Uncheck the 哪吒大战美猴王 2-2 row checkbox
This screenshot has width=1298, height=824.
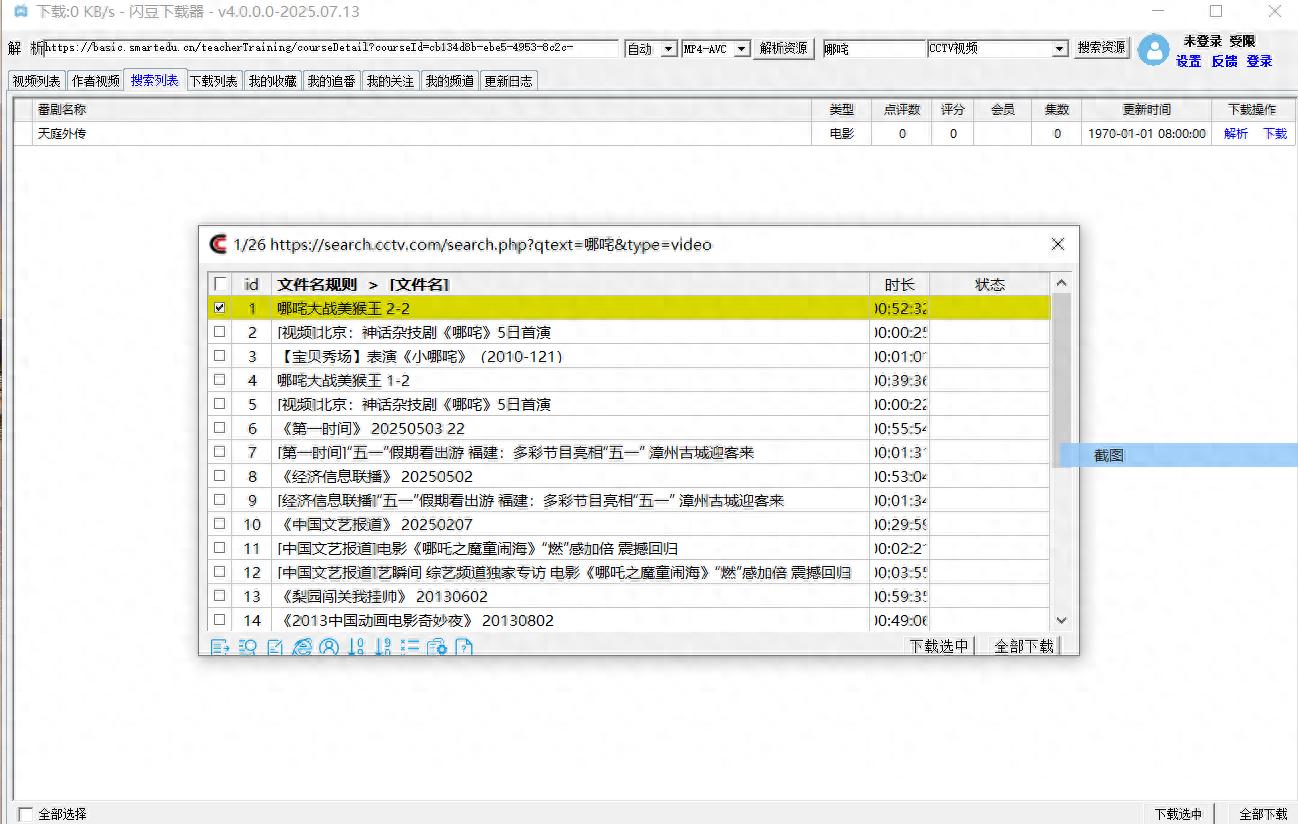pos(220,308)
